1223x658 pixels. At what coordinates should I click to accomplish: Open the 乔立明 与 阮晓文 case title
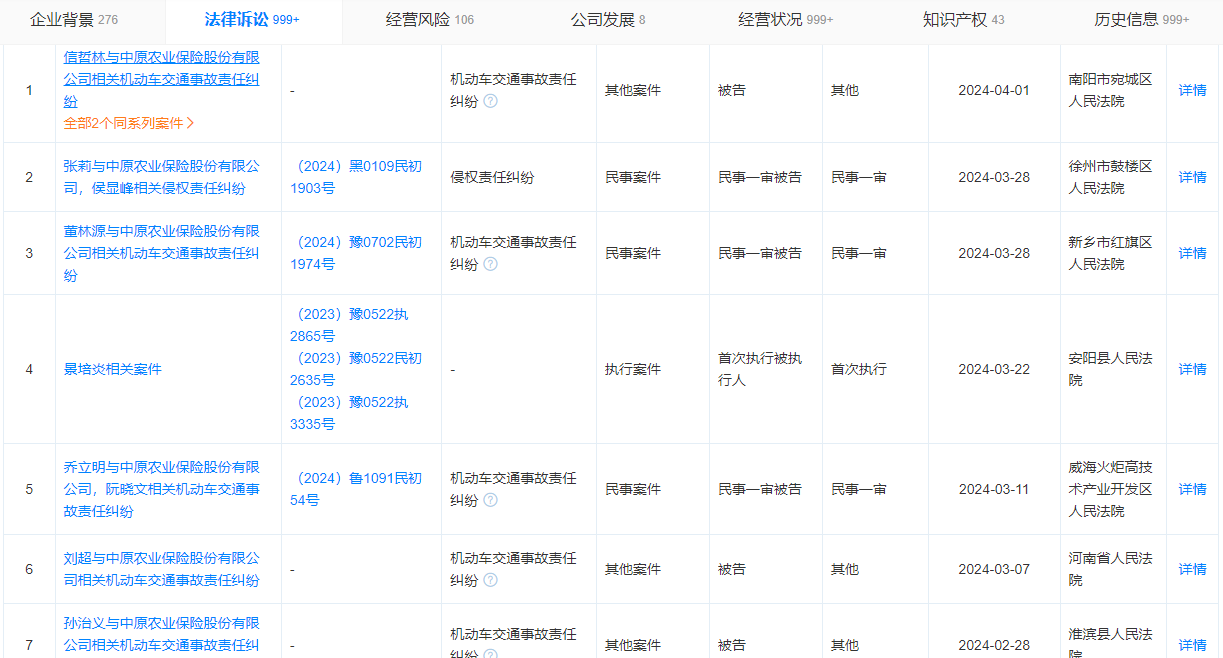tap(162, 489)
